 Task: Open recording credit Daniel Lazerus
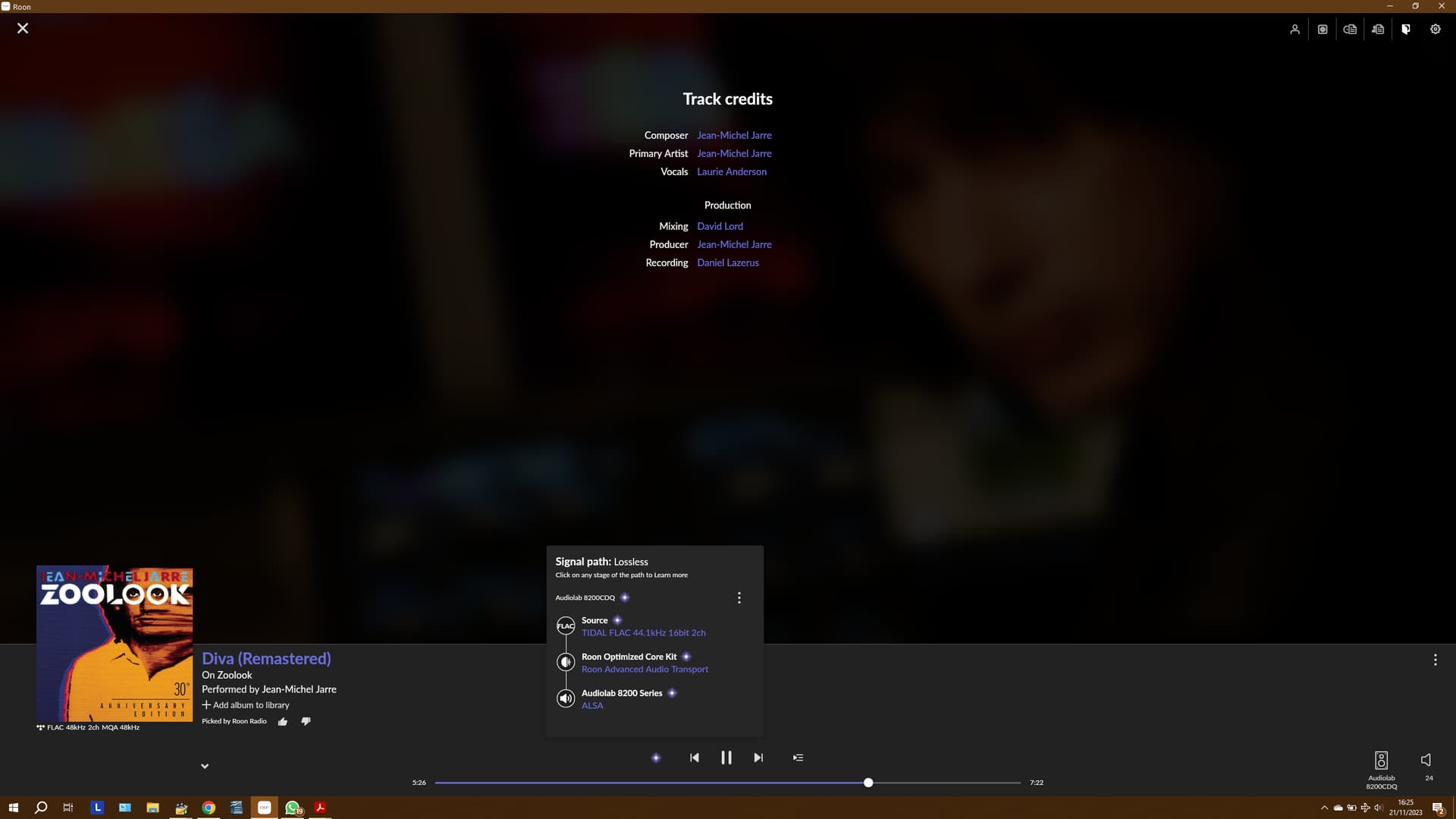click(728, 262)
